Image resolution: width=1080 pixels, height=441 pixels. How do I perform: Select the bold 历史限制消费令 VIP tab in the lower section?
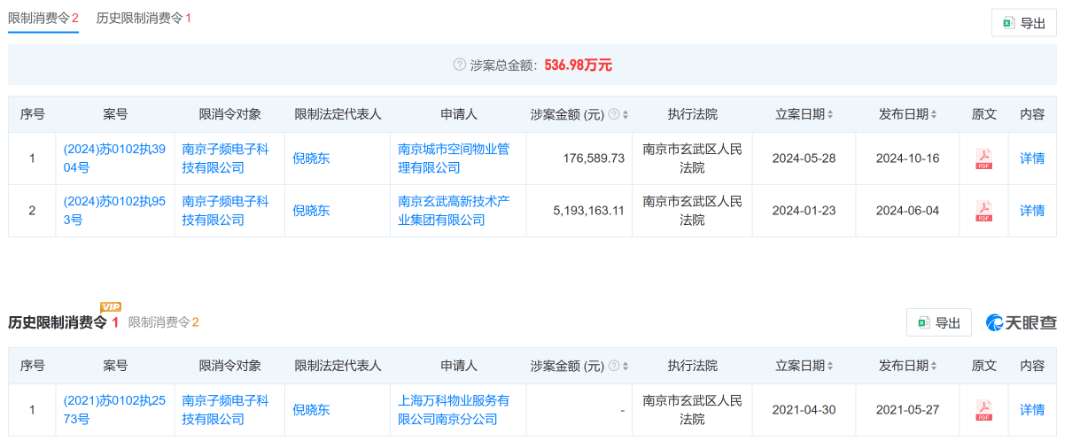64,322
